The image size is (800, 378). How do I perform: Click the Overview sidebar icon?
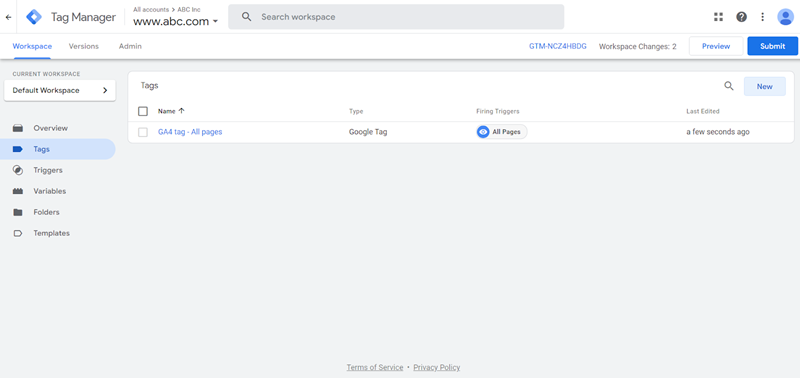[x=18, y=128]
